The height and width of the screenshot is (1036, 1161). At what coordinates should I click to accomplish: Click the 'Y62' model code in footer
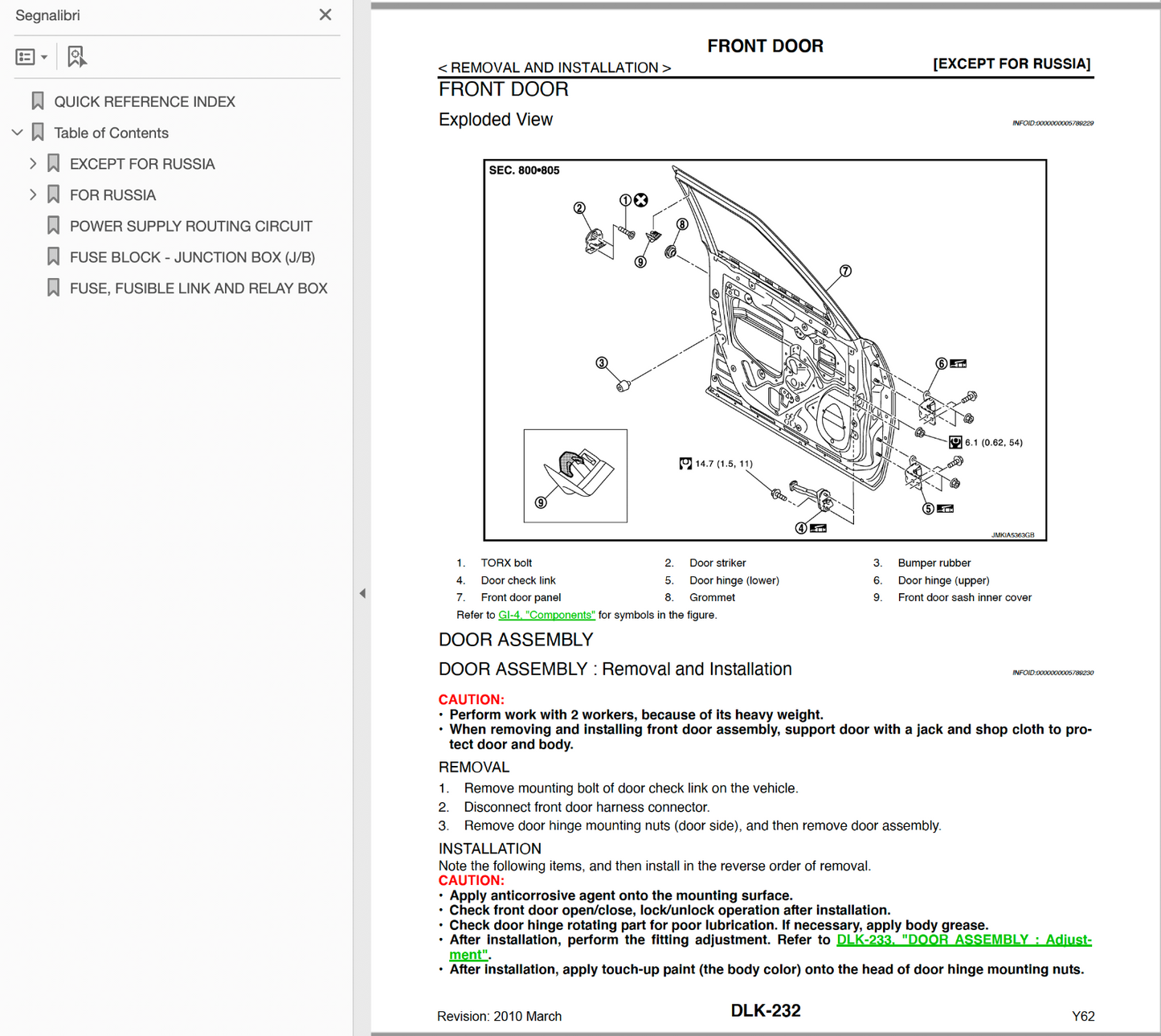tap(1083, 1017)
